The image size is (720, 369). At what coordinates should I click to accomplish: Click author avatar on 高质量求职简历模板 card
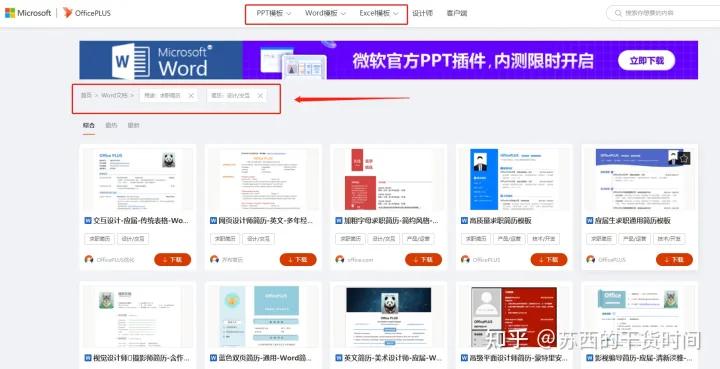pos(465,259)
